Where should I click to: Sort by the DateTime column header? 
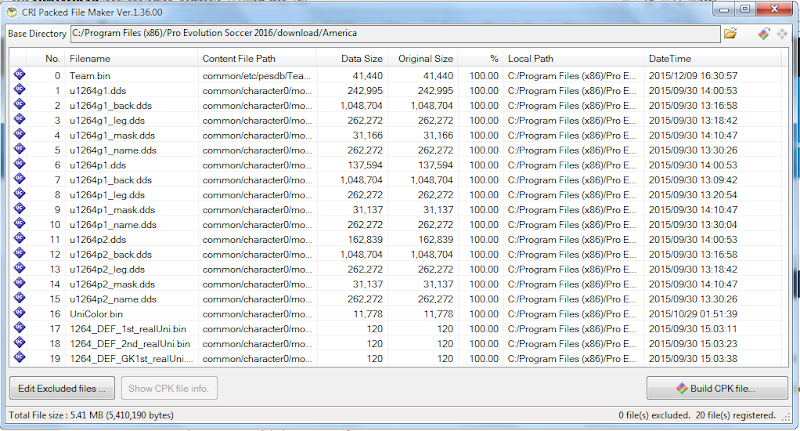point(712,59)
